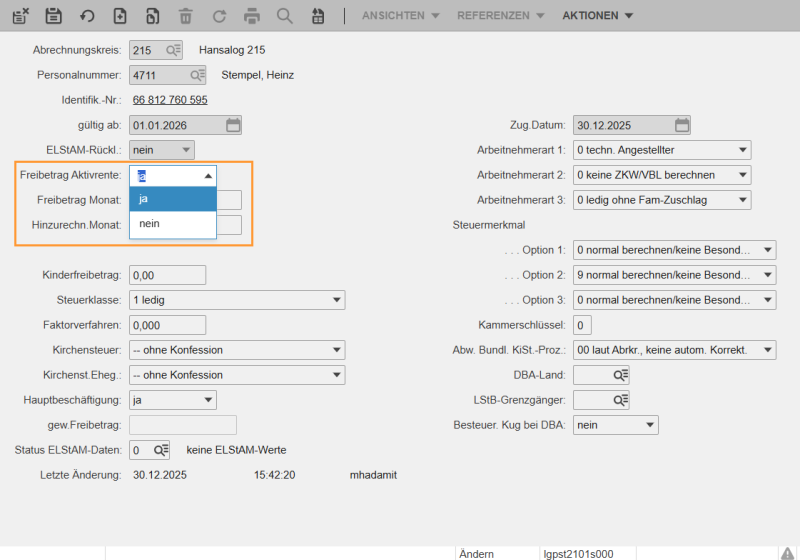Click the time value '15:42:20'
The width and height of the screenshot is (800, 560).
coord(274,475)
